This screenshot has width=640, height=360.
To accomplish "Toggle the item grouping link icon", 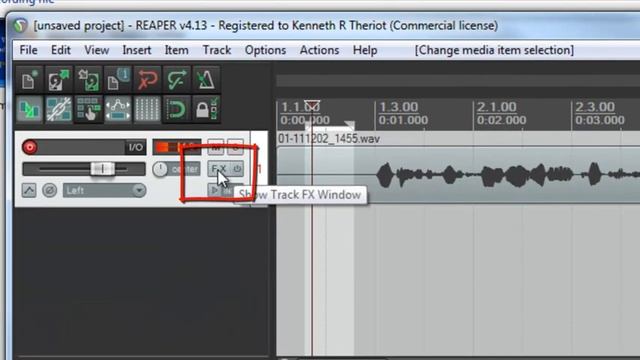I will [59, 109].
